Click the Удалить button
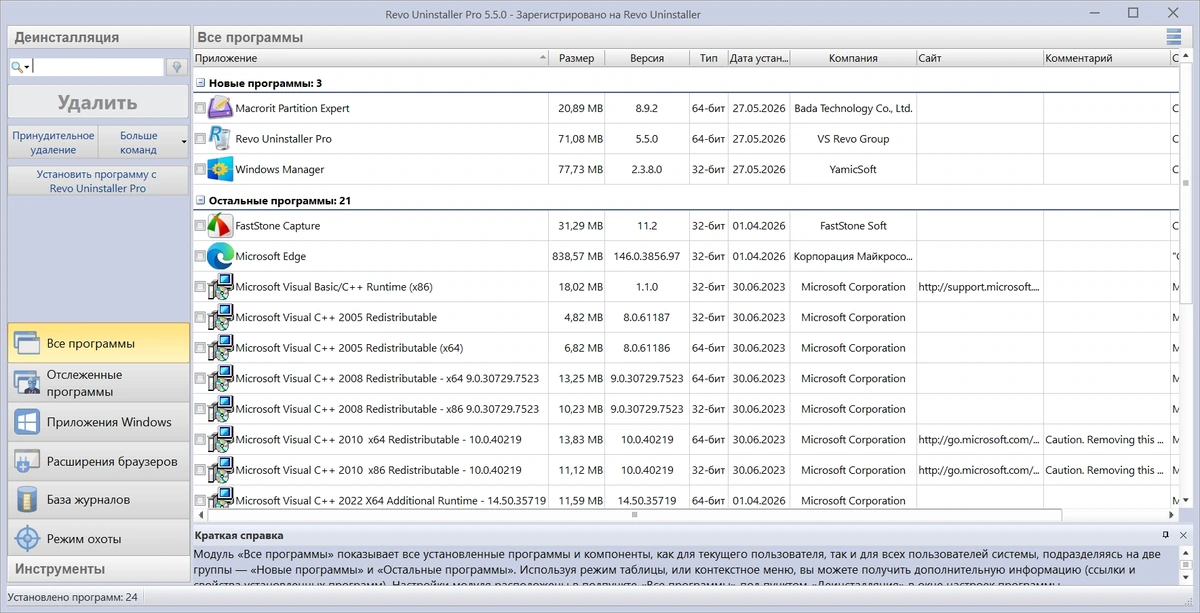 click(x=98, y=102)
